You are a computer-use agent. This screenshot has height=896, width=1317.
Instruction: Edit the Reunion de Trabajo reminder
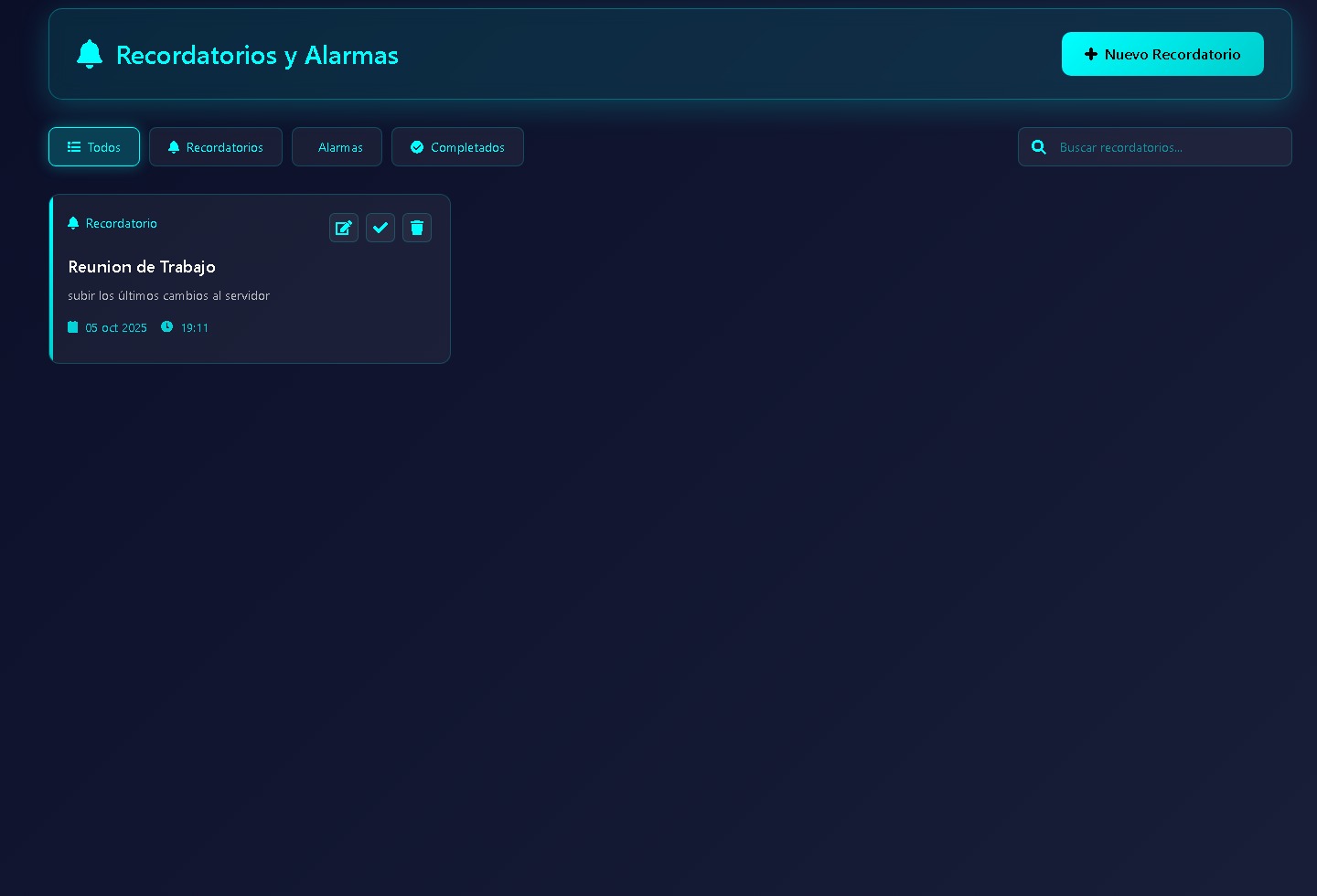click(x=344, y=228)
